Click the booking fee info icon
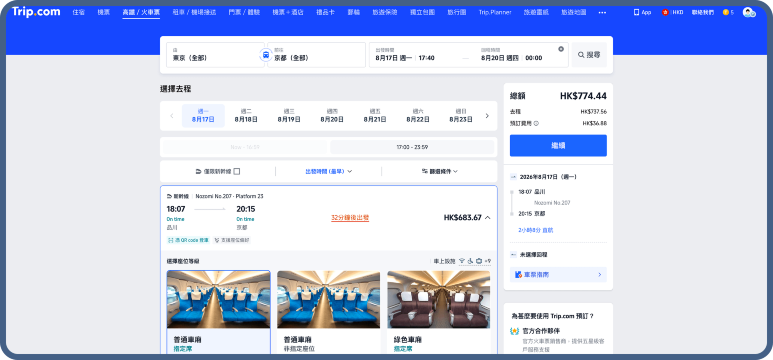 pyautogui.click(x=536, y=123)
